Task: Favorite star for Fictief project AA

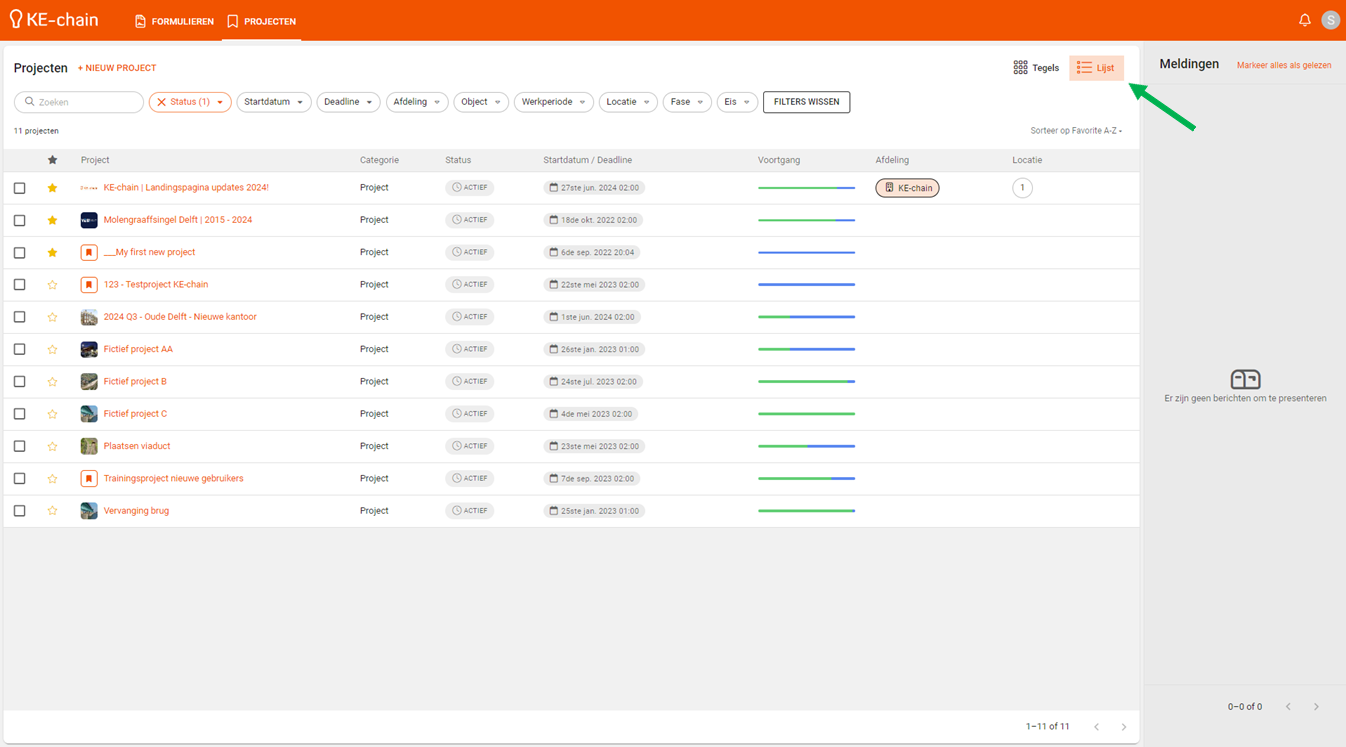Action: [x=52, y=349]
